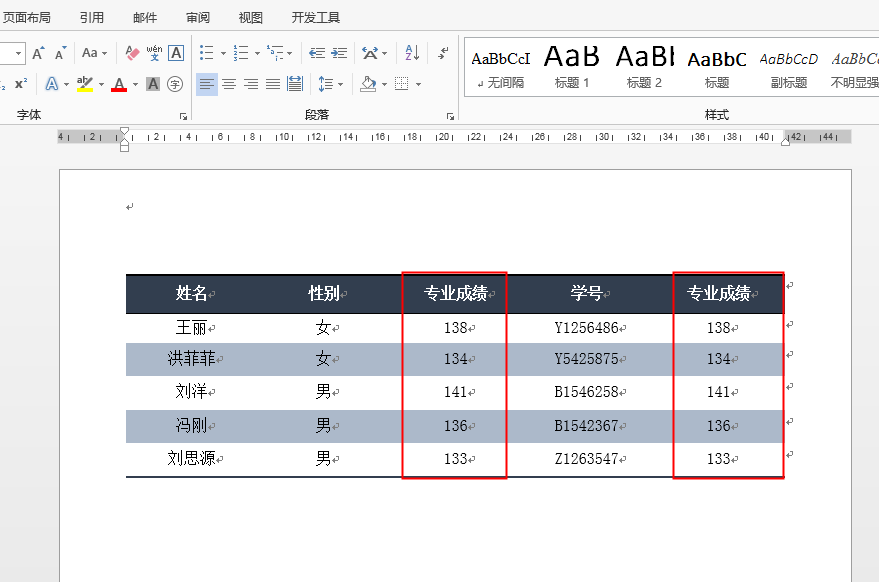879x582 pixels.
Task: Increase paragraph indent
Action: (339, 53)
